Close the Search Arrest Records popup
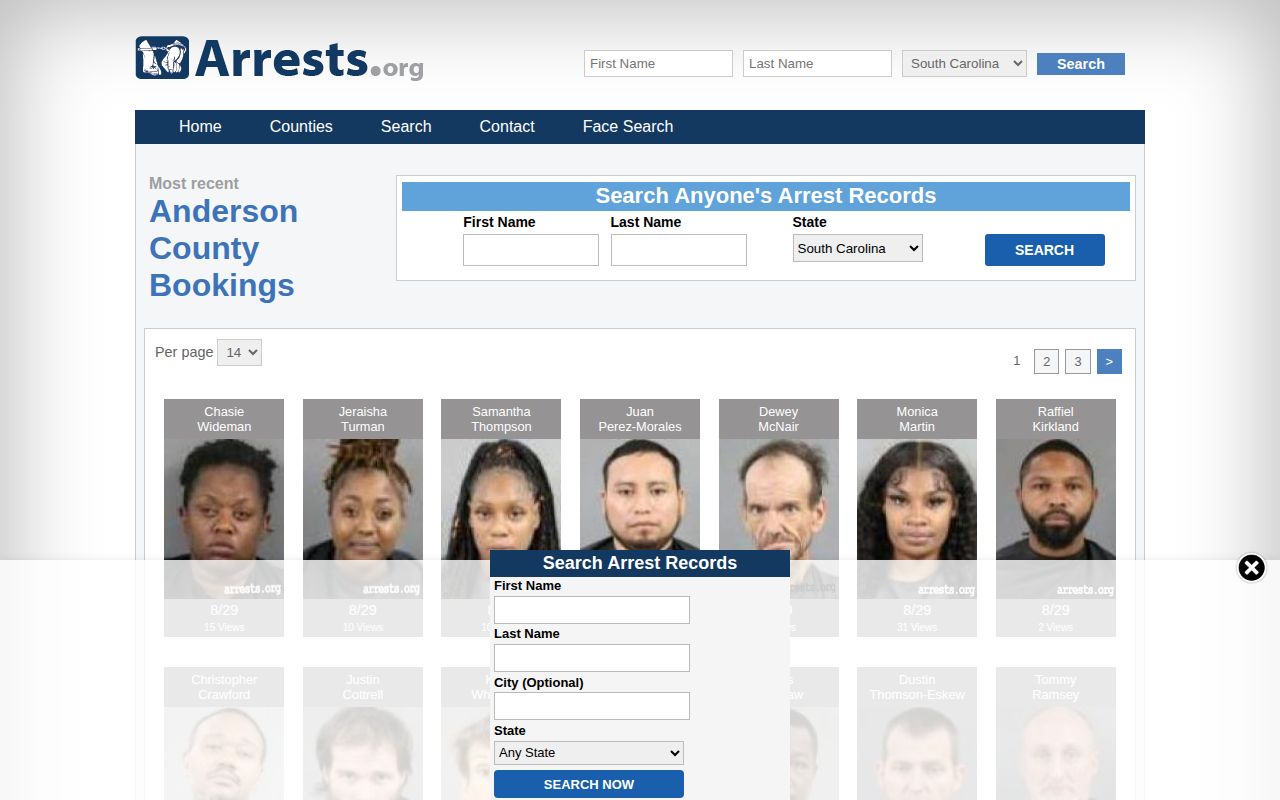The image size is (1280, 800). pyautogui.click(x=1251, y=568)
